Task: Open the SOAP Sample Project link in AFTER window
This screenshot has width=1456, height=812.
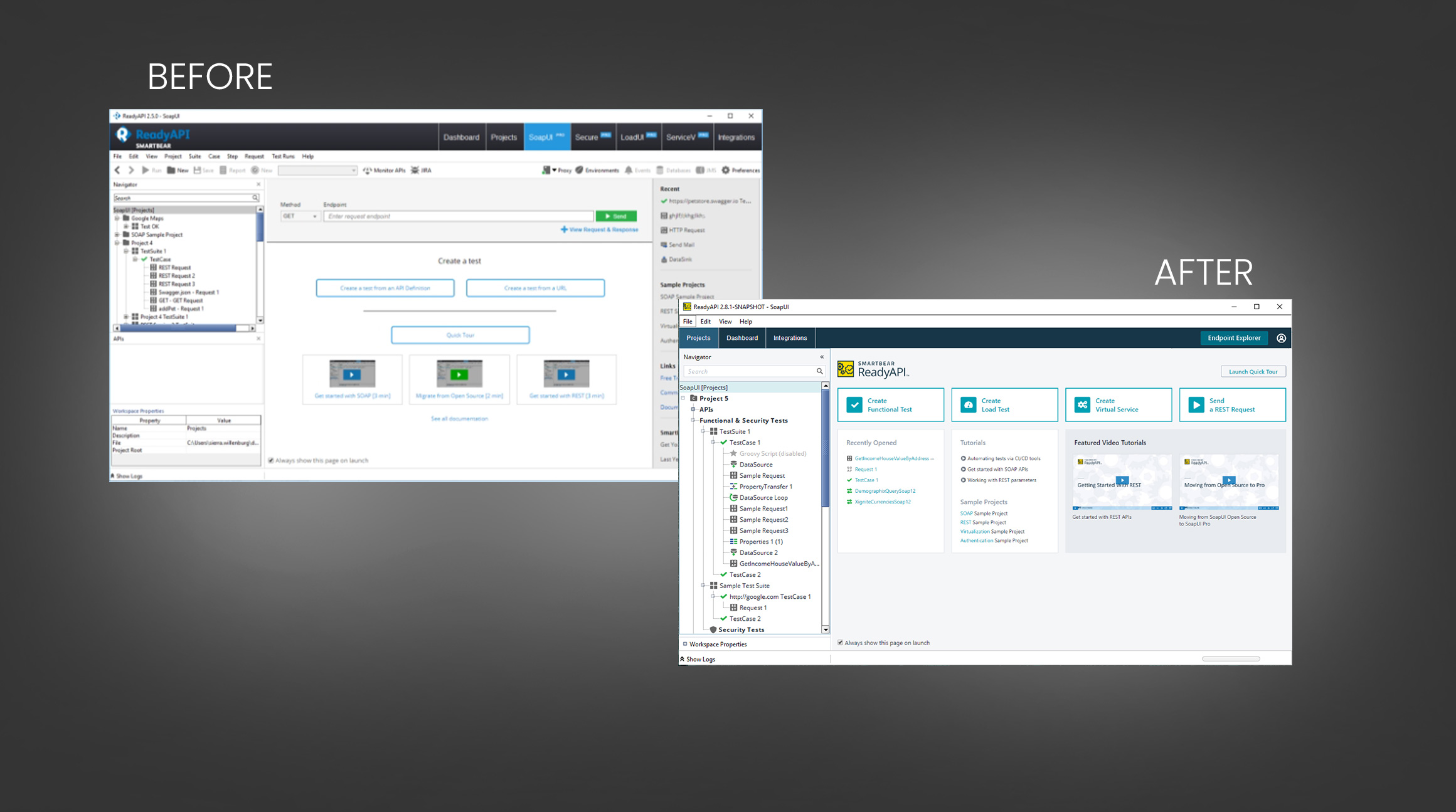Action: coord(984,513)
